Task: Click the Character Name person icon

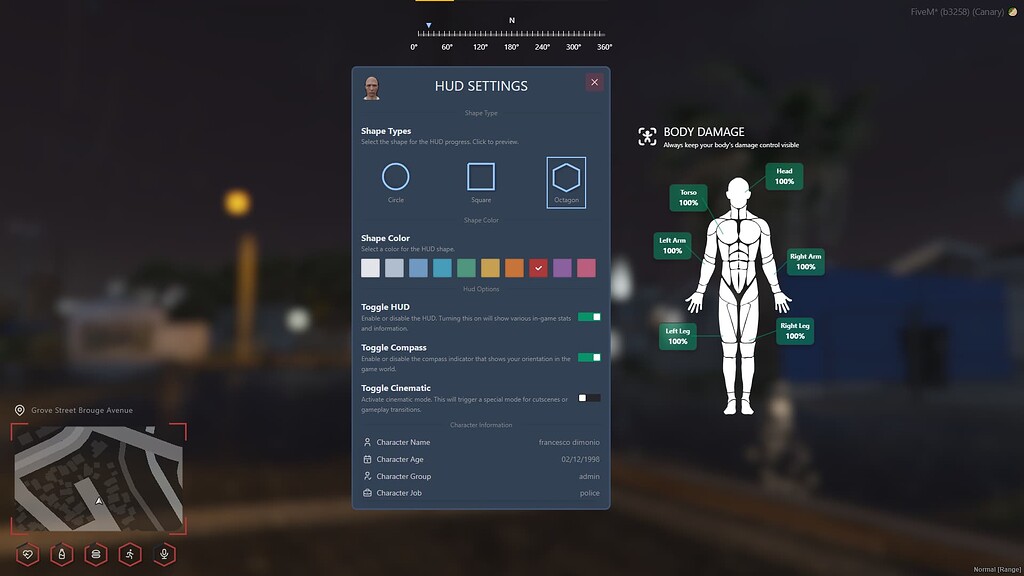Action: pos(368,441)
